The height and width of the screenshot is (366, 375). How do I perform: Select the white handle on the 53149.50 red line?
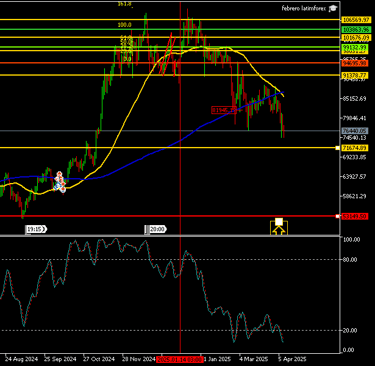(x=337, y=217)
